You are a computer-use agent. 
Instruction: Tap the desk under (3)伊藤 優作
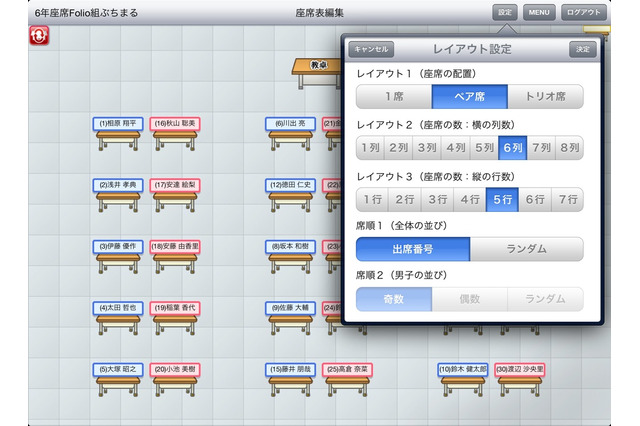[x=118, y=264]
